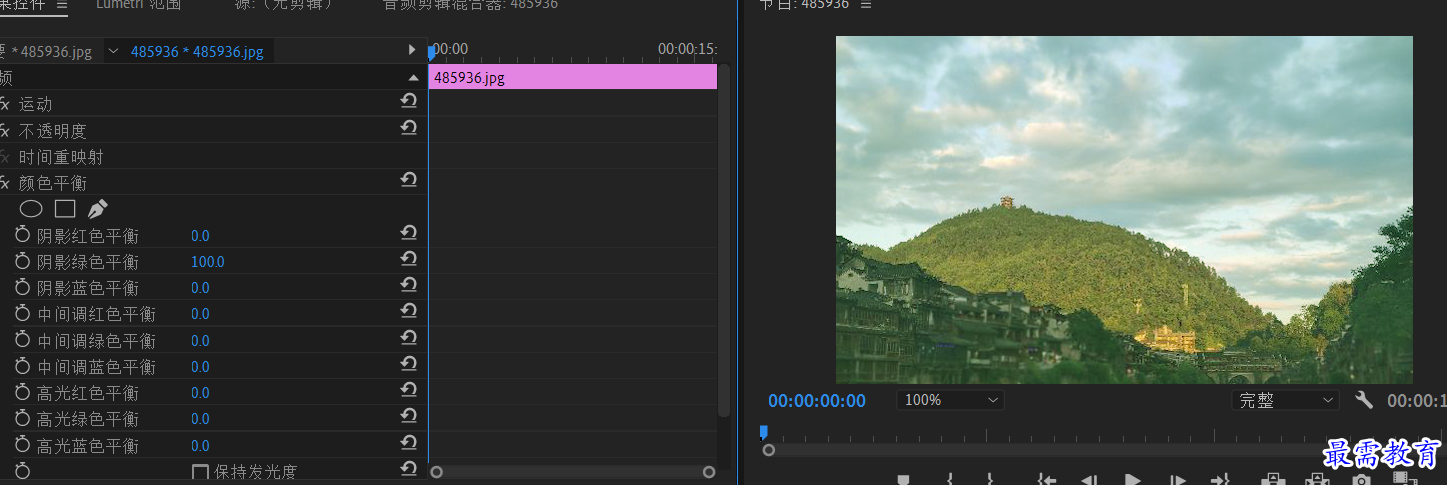Screen dimensions: 1447x485
Task: Select the 颜色平衡 effect name
Action: 53,183
